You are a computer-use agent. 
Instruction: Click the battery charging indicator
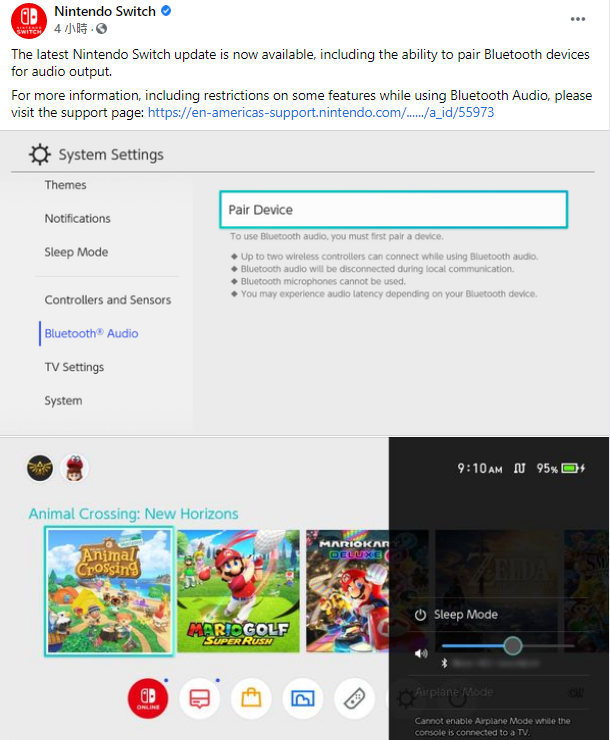pos(573,468)
